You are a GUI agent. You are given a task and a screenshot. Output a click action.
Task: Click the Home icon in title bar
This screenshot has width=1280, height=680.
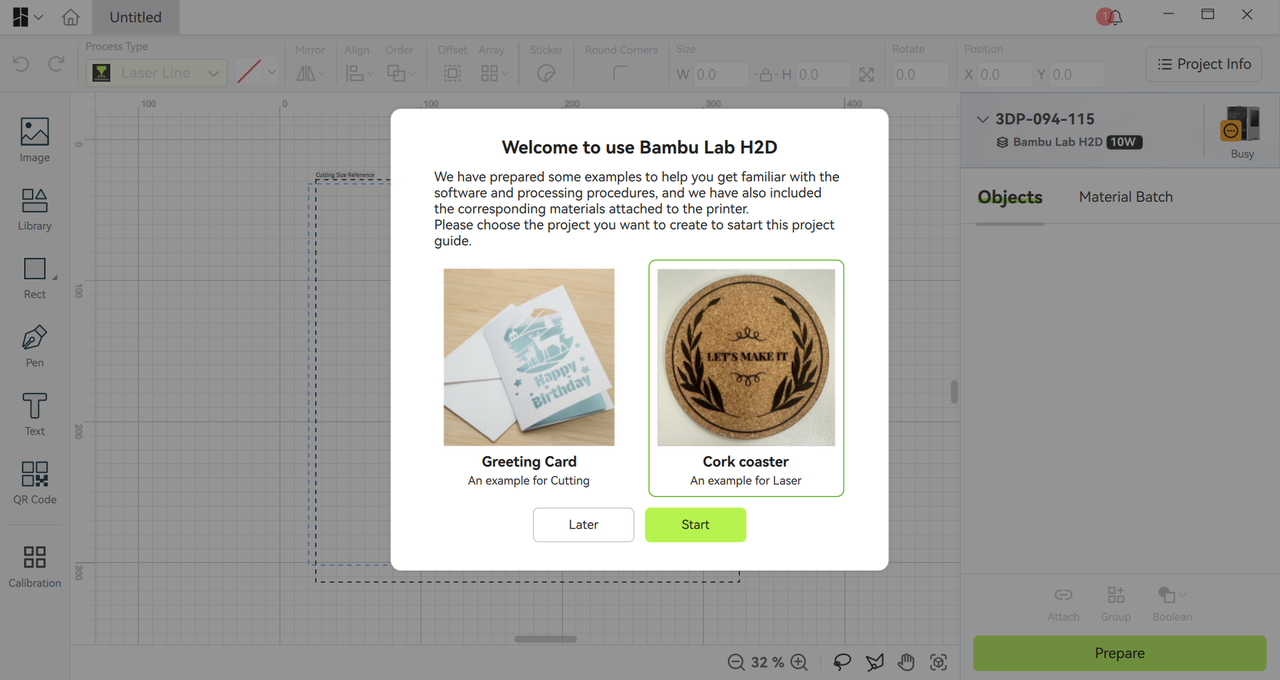(x=70, y=17)
